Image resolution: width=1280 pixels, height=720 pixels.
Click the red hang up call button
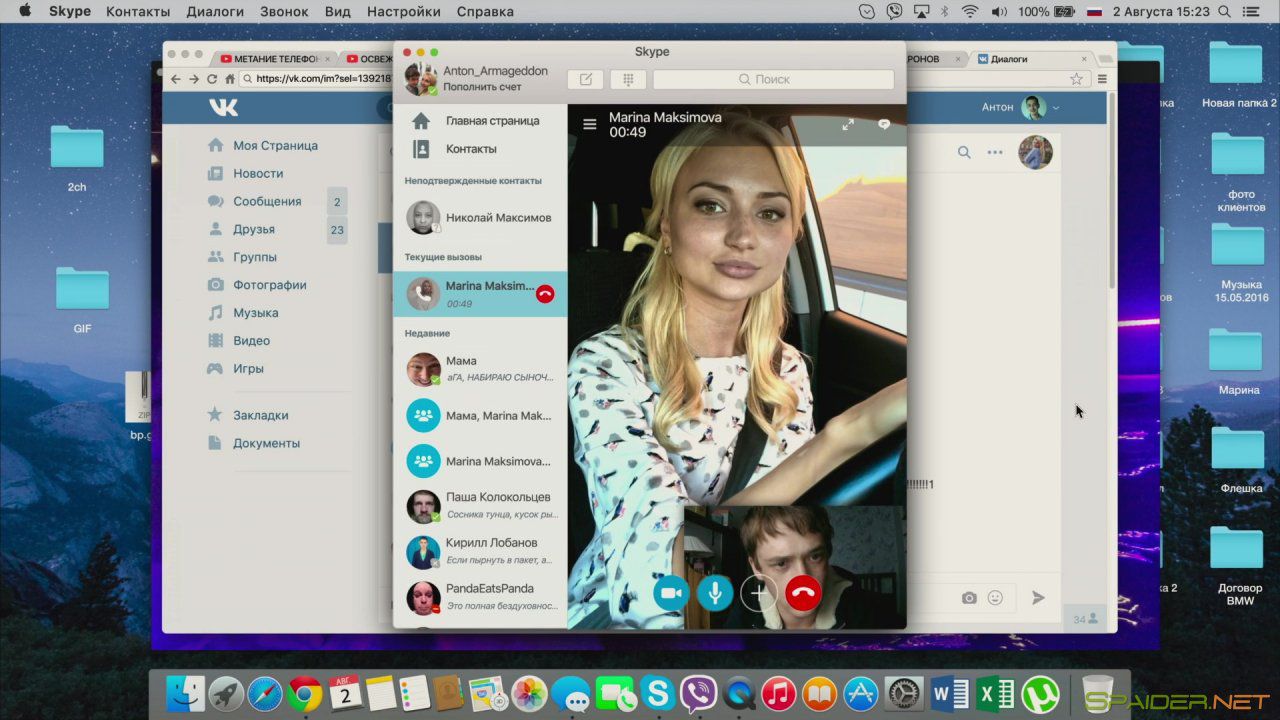coord(803,593)
